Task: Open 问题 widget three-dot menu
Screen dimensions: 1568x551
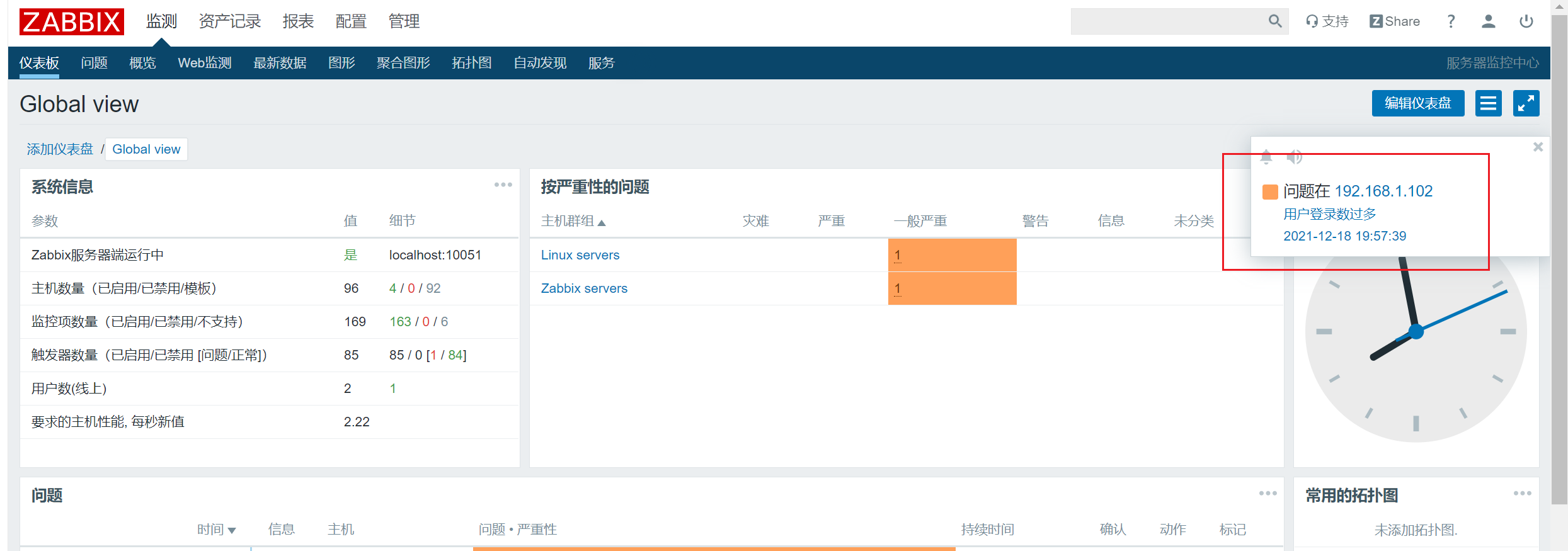Action: click(x=1268, y=493)
